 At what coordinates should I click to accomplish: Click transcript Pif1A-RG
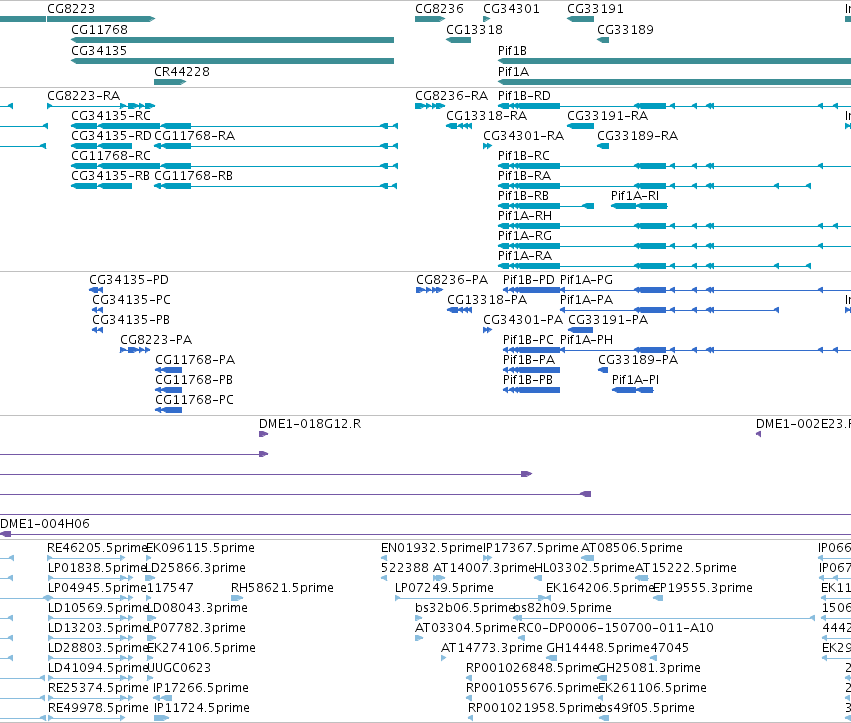[x=525, y=236]
